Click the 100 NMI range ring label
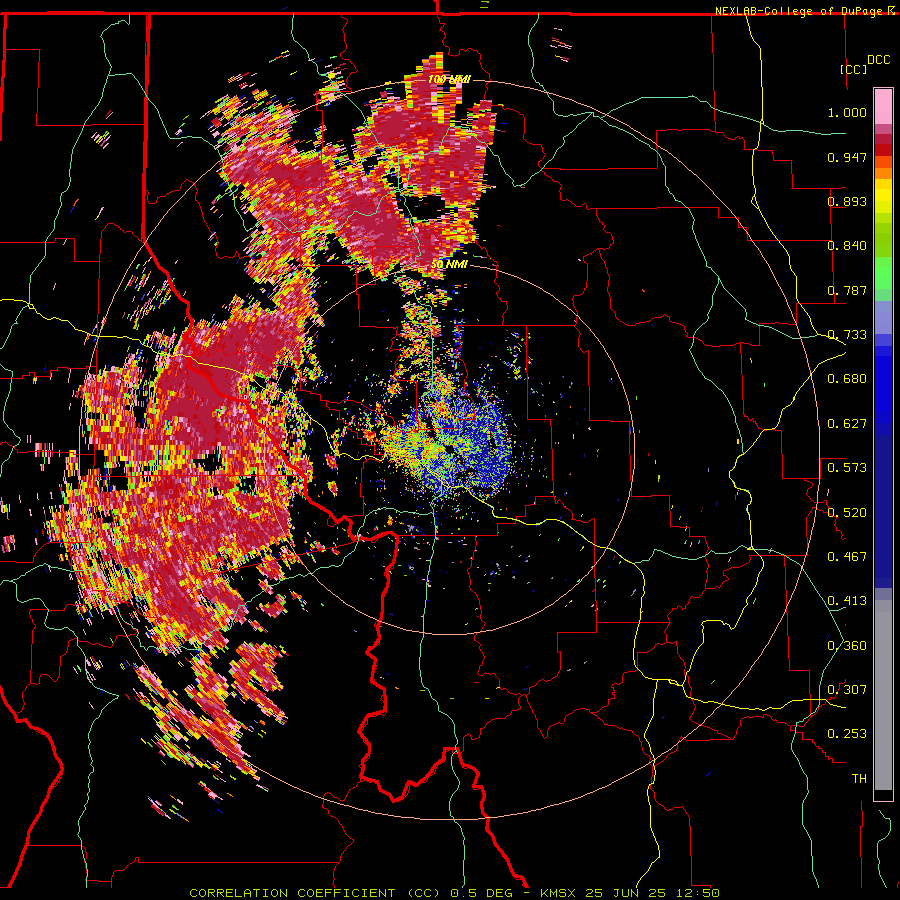The width and height of the screenshot is (900, 900). (x=449, y=79)
